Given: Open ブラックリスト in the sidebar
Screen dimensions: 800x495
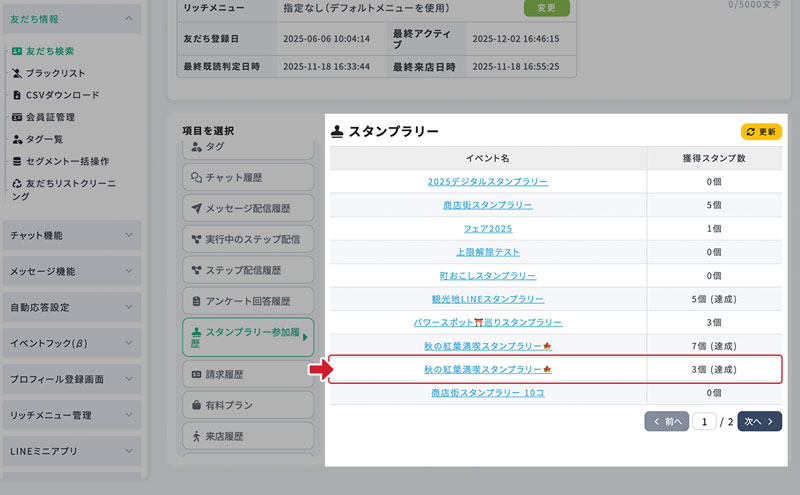Looking at the screenshot, I should click(55, 73).
